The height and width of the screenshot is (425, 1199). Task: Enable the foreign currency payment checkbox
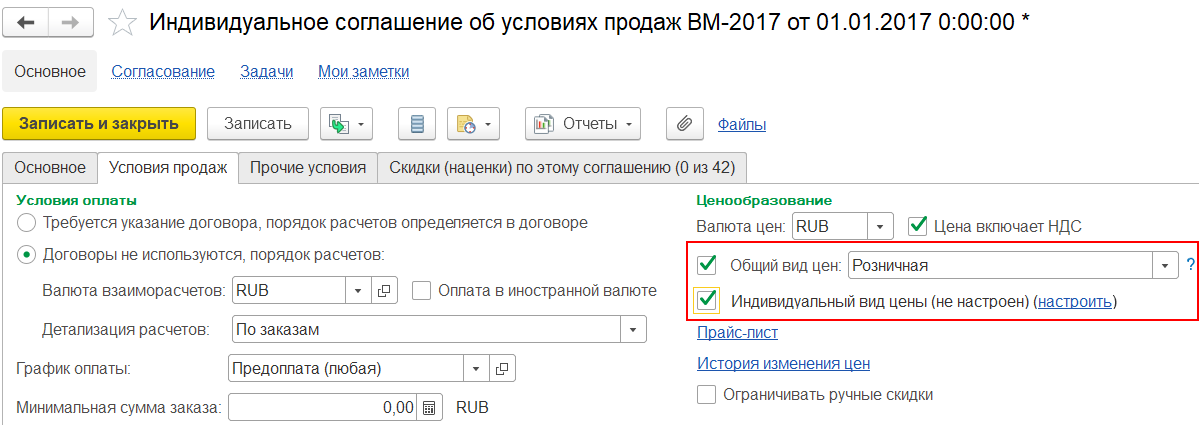(421, 291)
